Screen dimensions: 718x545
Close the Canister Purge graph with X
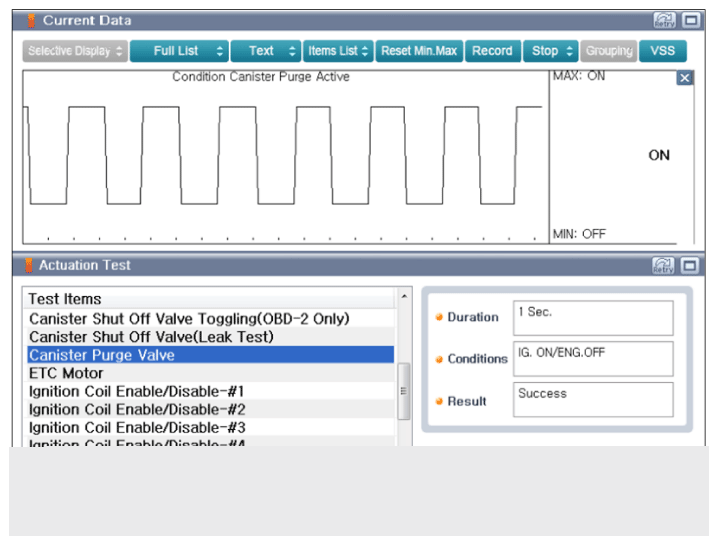pos(684,78)
